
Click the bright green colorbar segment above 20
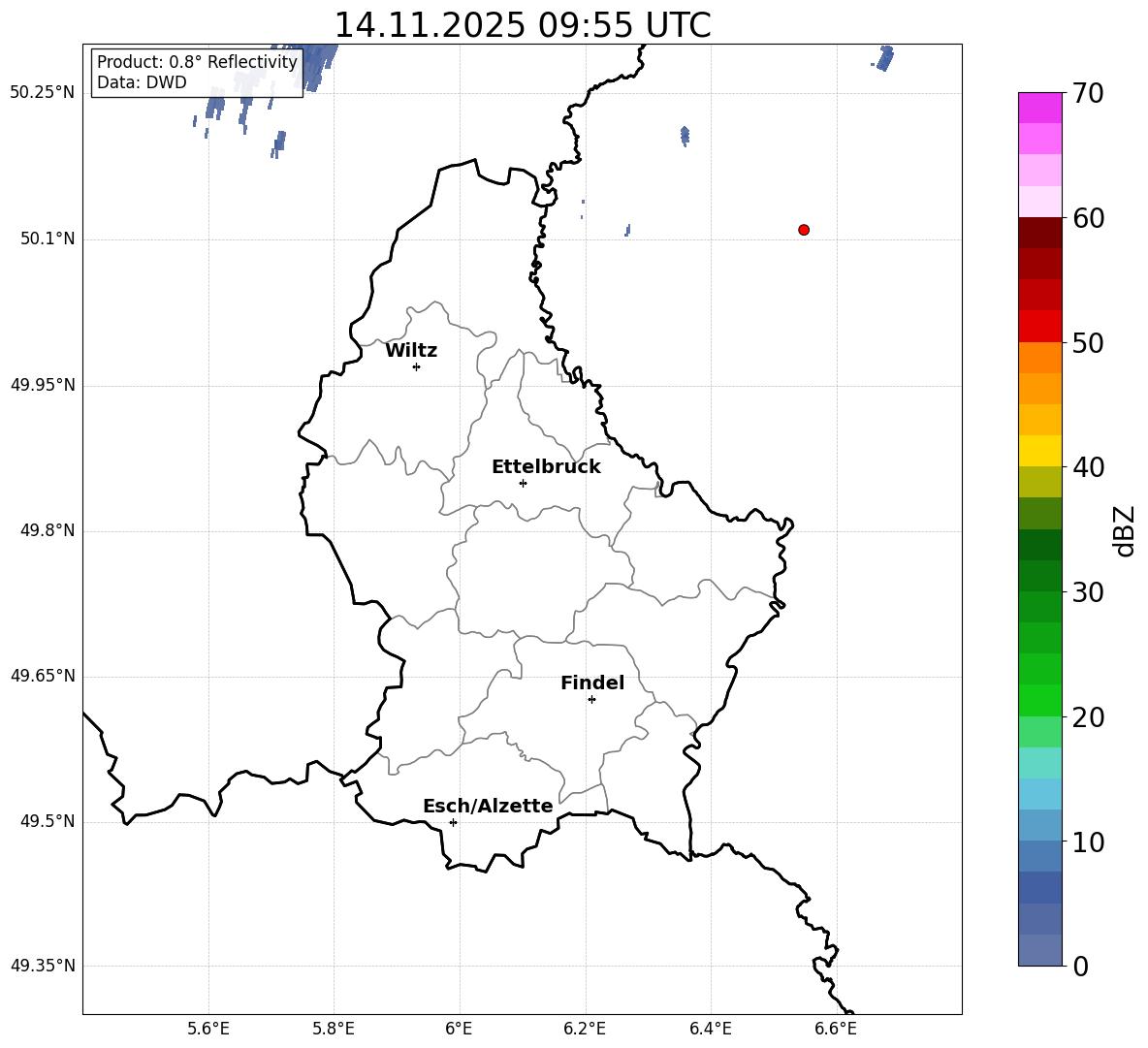(1039, 700)
